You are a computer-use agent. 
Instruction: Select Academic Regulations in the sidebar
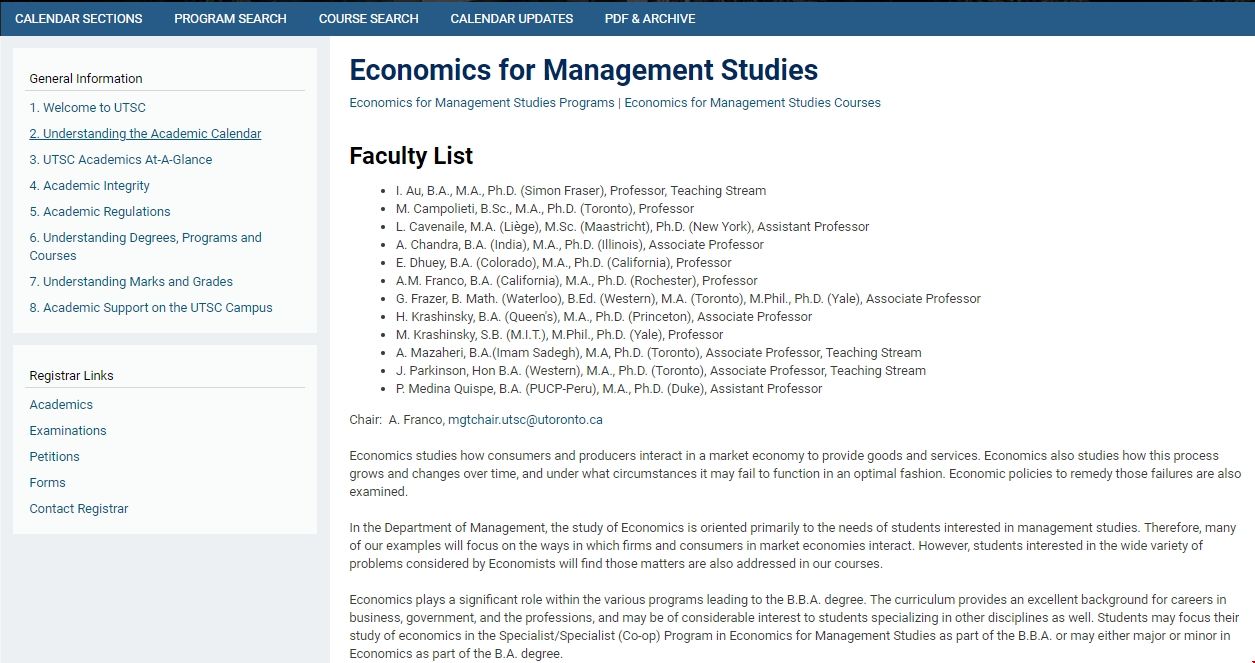[100, 211]
